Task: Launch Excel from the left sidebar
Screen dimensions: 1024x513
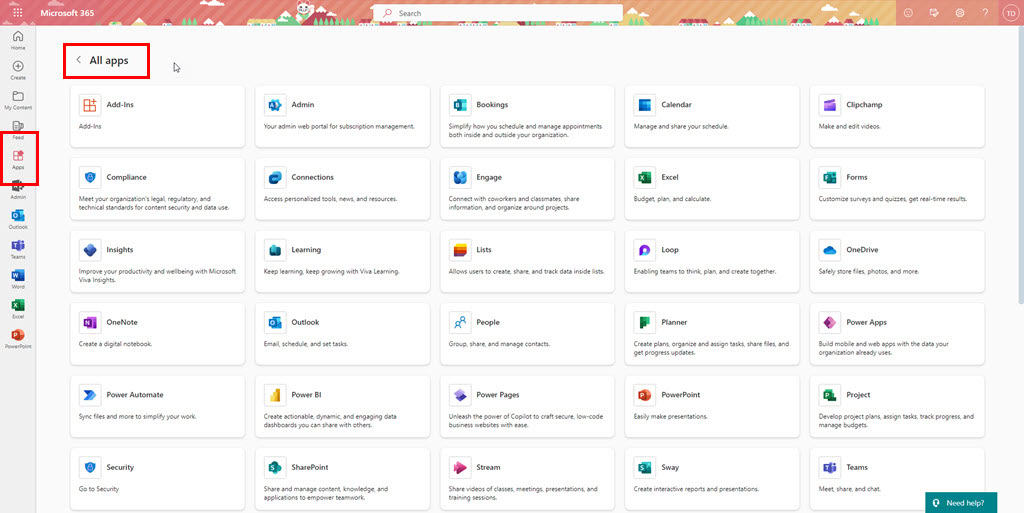Action: pos(18,309)
